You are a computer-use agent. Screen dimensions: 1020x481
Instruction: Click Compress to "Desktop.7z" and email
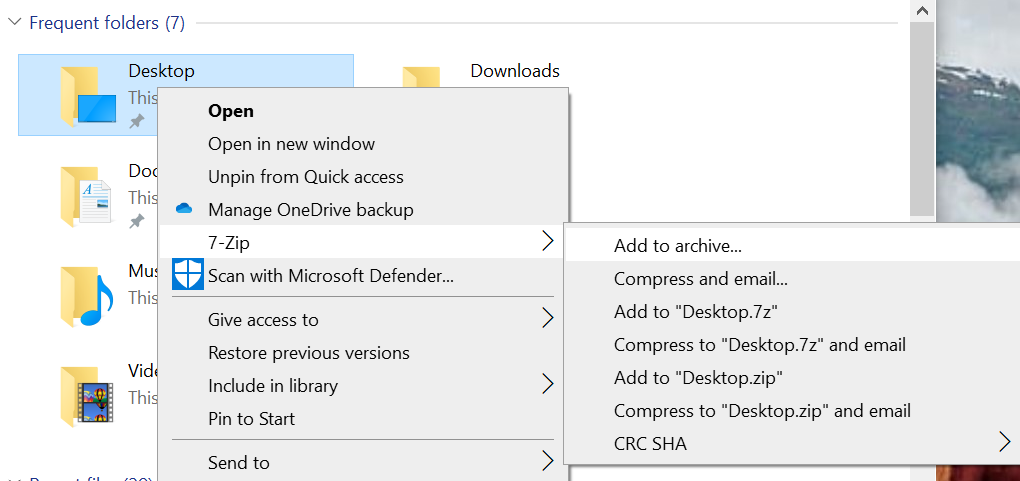pyautogui.click(x=759, y=345)
